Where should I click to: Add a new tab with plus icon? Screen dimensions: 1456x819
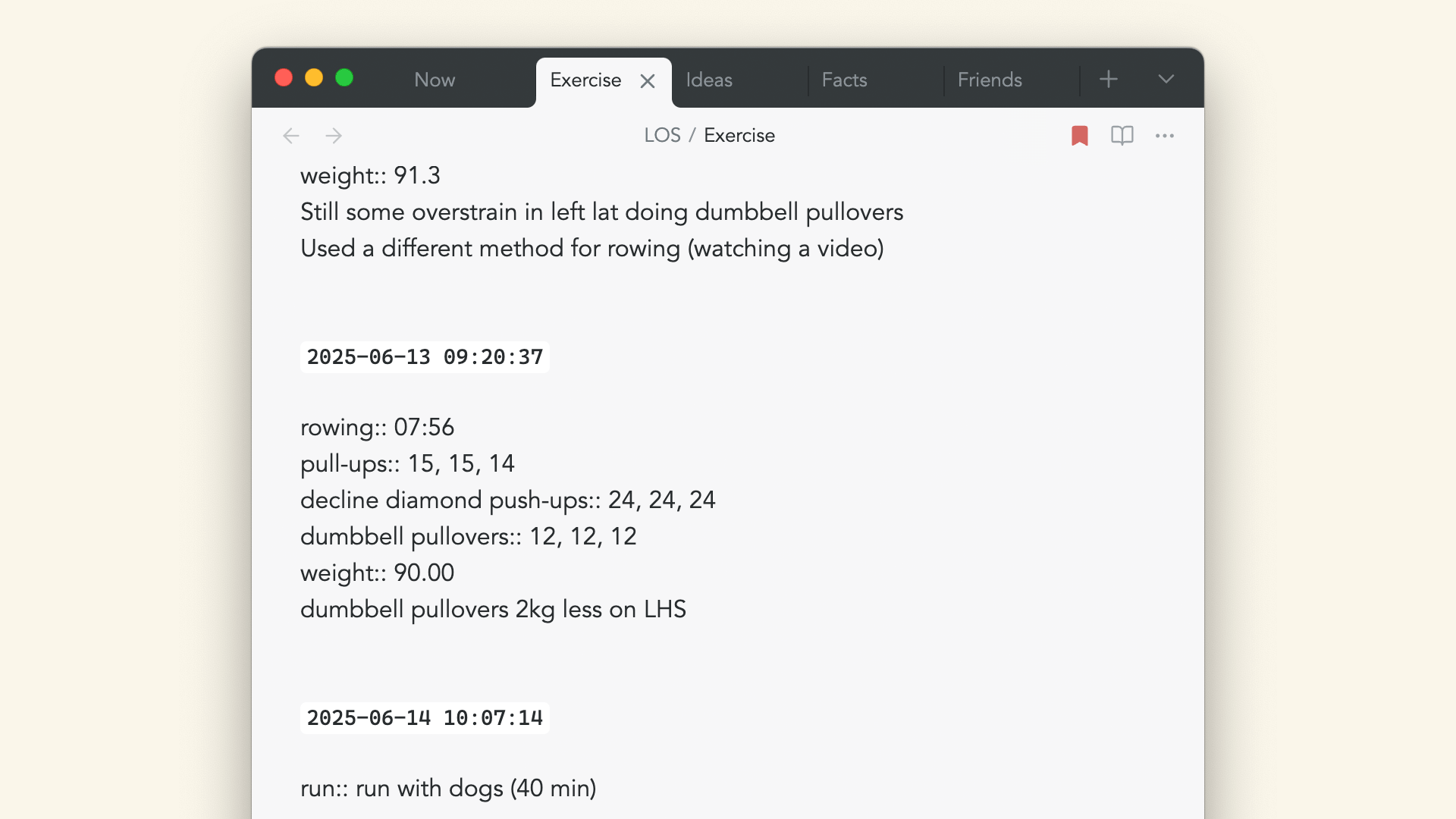coord(1109,79)
